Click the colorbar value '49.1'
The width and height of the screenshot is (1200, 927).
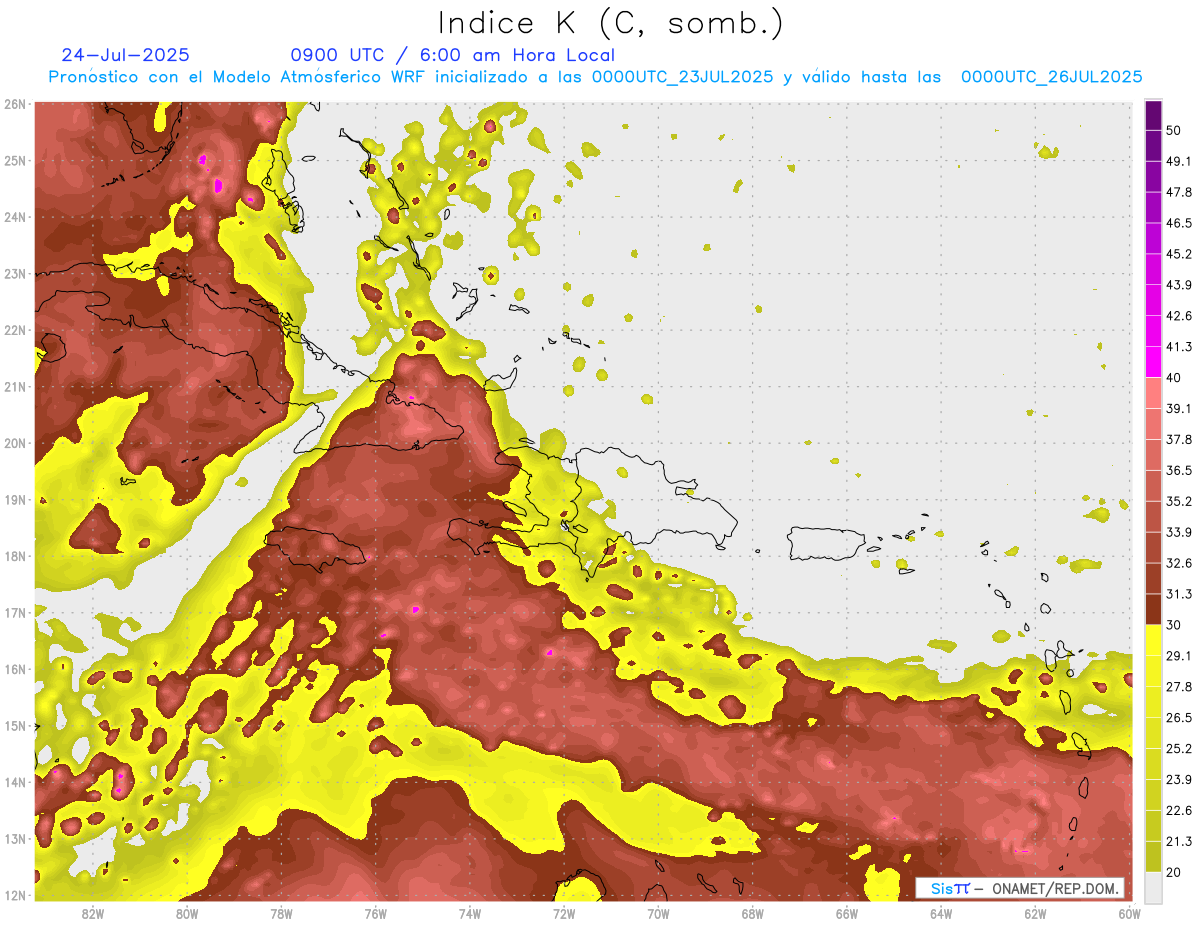click(1179, 161)
